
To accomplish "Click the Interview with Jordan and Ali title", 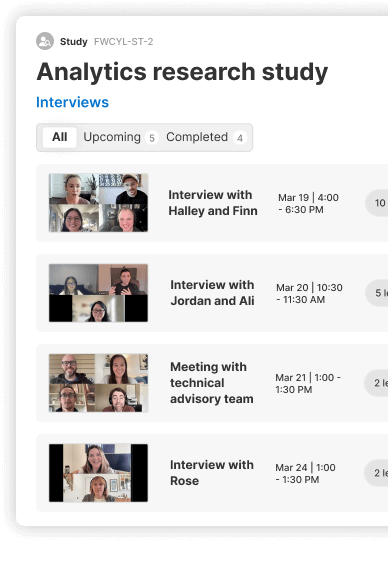I will coord(212,293).
